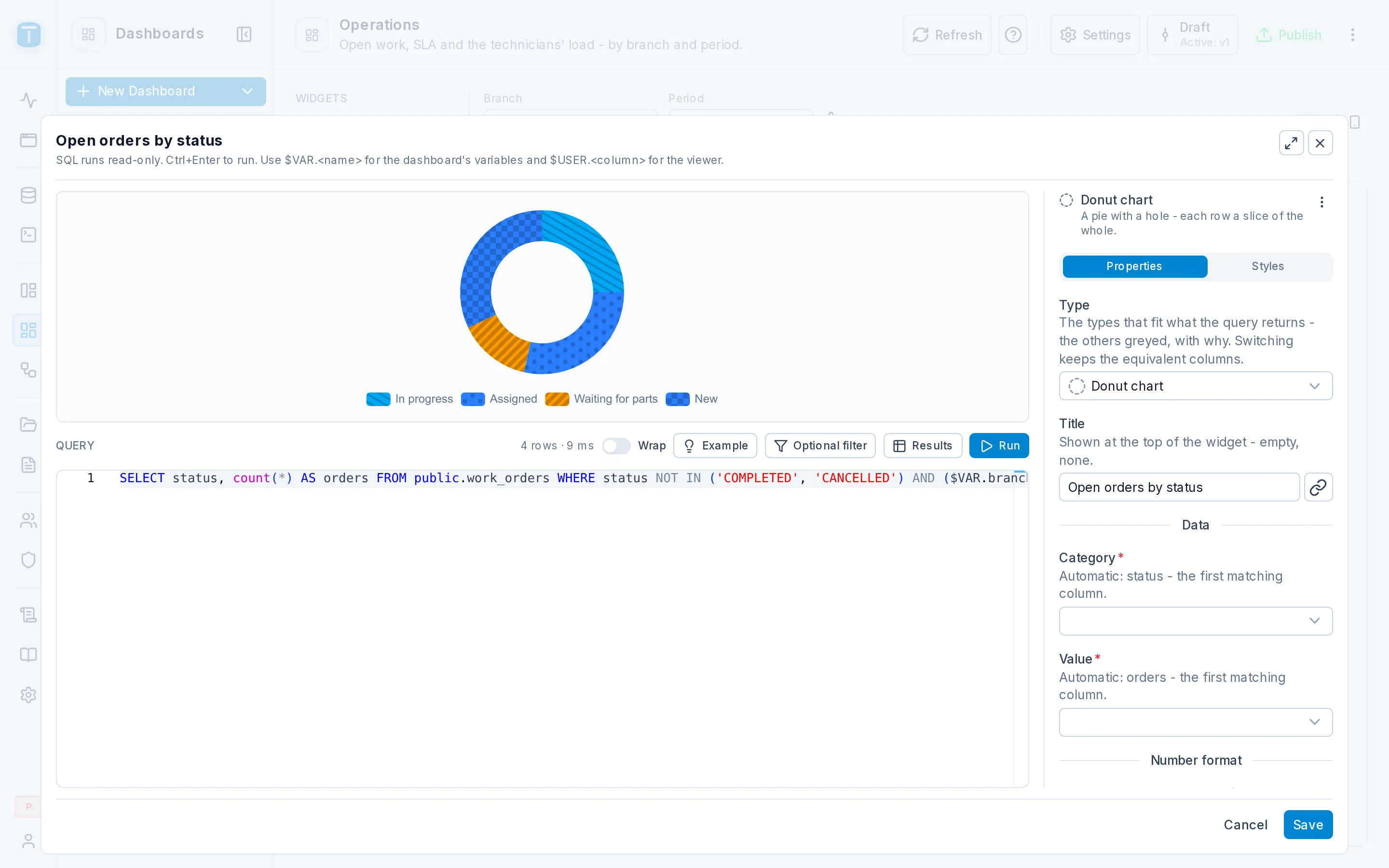Switch to the Styles tab
This screenshot has height=868, width=1389.
click(1267, 266)
